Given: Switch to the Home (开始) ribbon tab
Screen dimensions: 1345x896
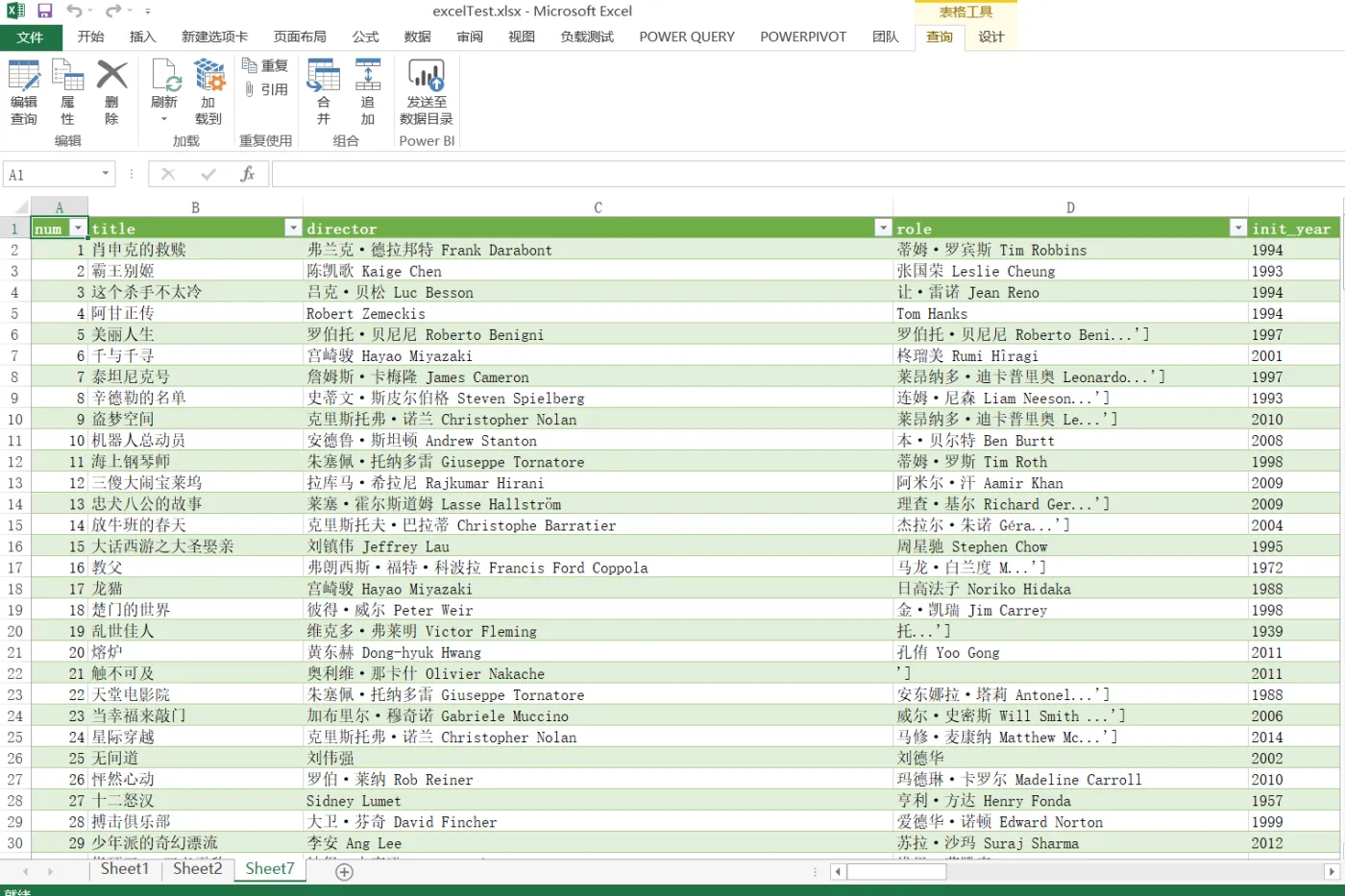Looking at the screenshot, I should 90,36.
